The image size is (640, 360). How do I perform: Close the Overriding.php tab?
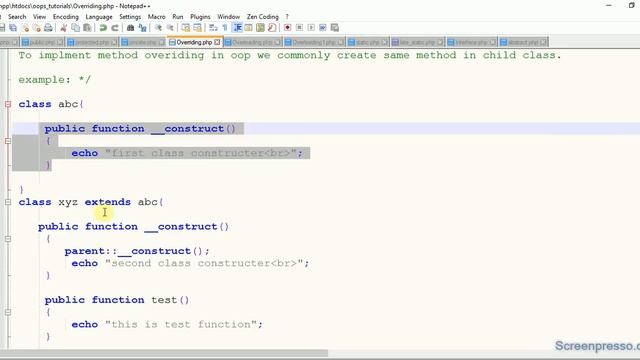pos(217,42)
